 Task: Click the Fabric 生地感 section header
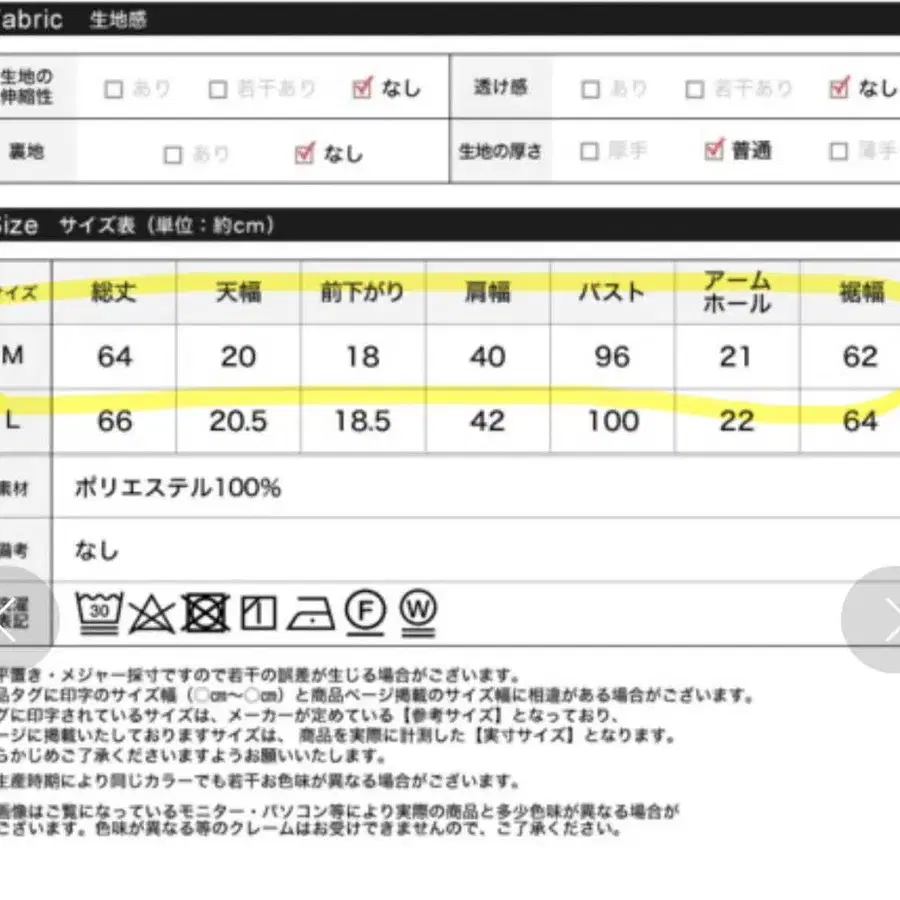click(x=80, y=20)
